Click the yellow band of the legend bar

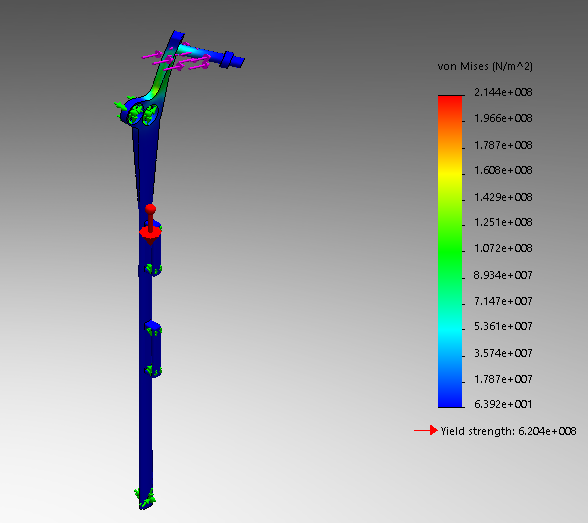[450, 173]
